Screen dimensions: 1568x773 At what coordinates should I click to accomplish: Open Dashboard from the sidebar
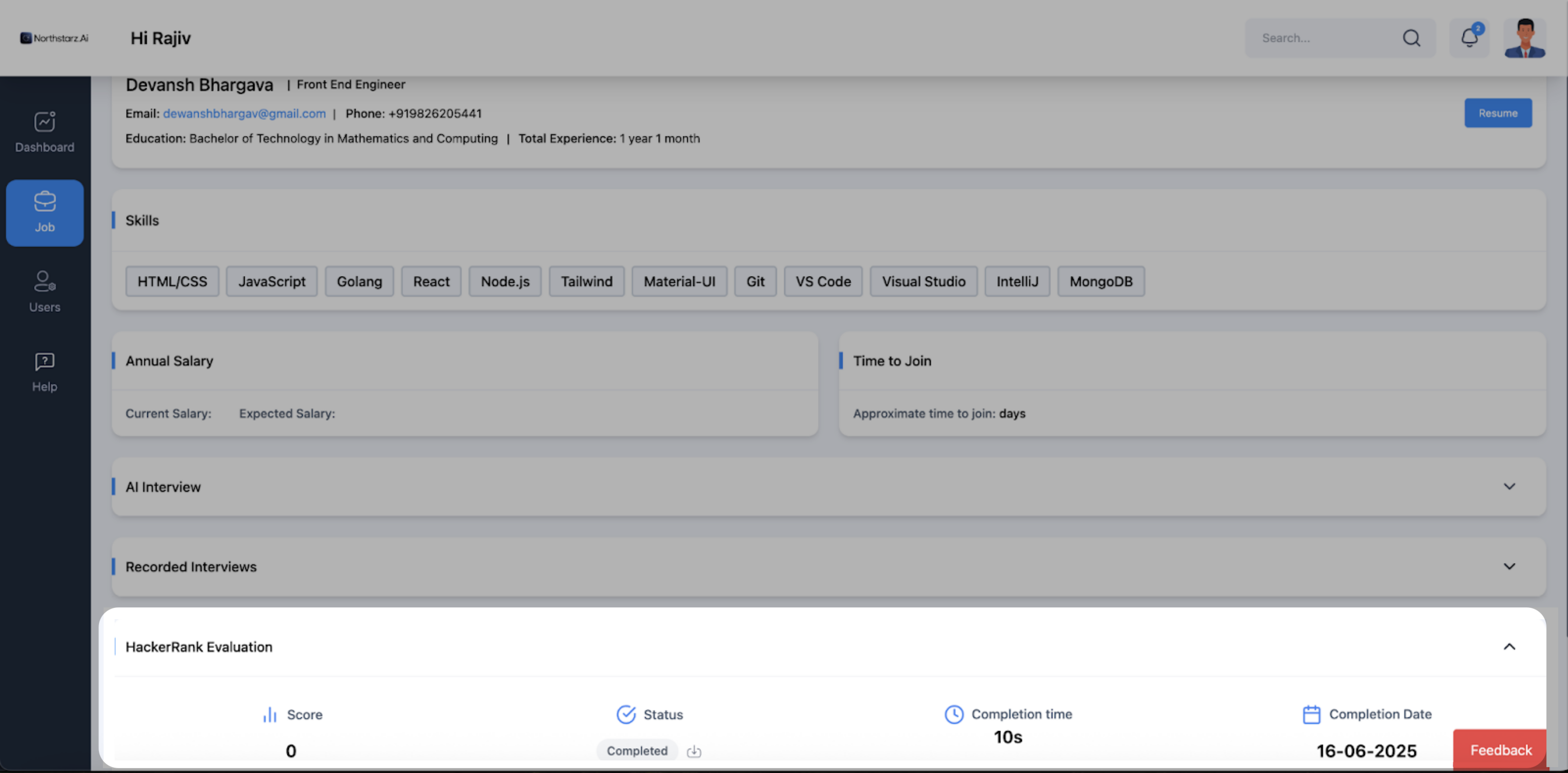click(x=44, y=132)
